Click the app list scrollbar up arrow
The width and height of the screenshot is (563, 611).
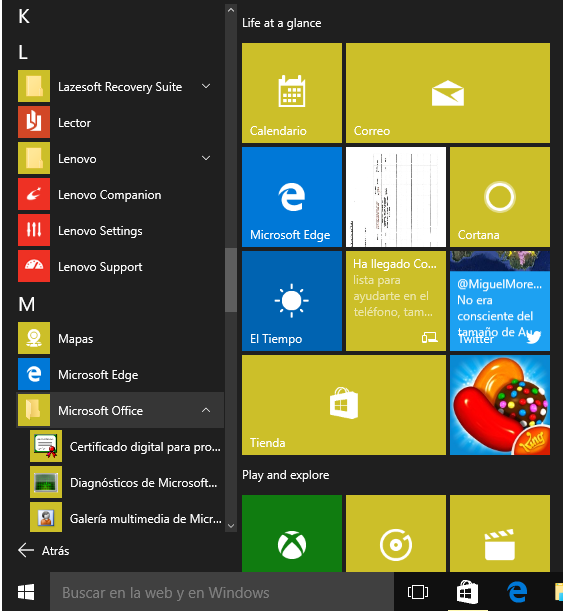231,10
